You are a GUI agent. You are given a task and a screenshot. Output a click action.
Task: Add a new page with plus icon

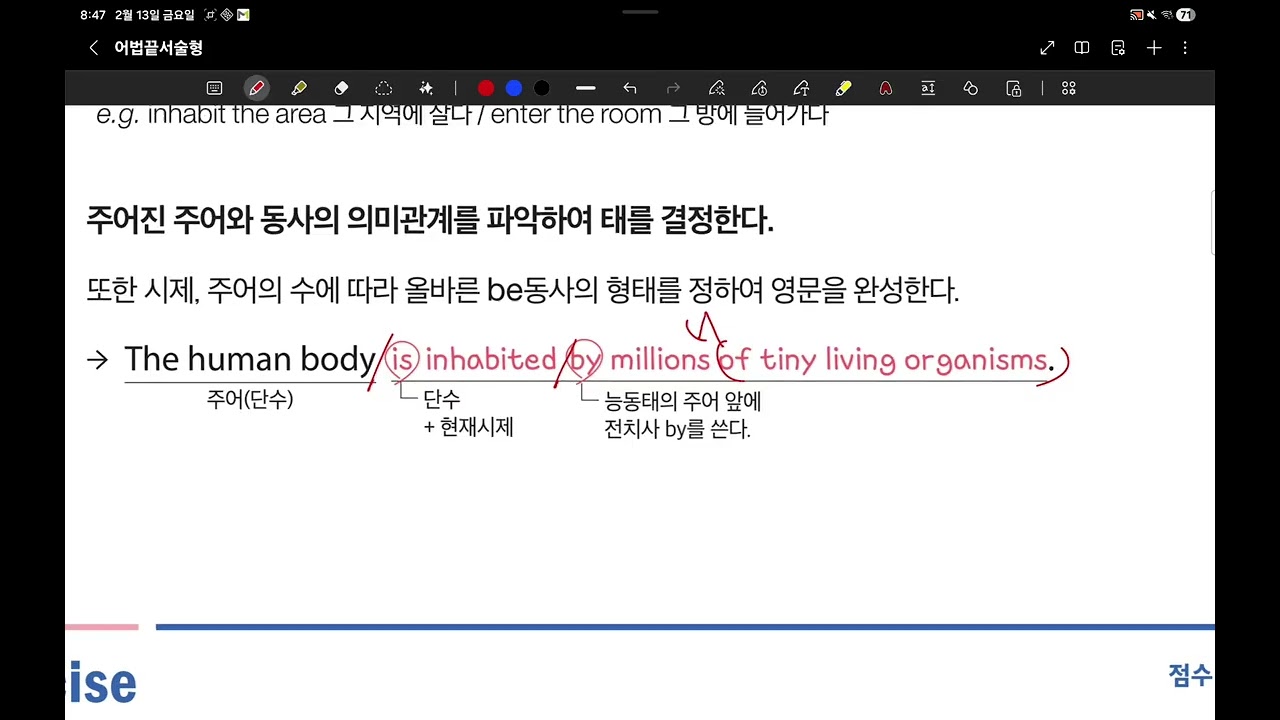click(x=1154, y=48)
